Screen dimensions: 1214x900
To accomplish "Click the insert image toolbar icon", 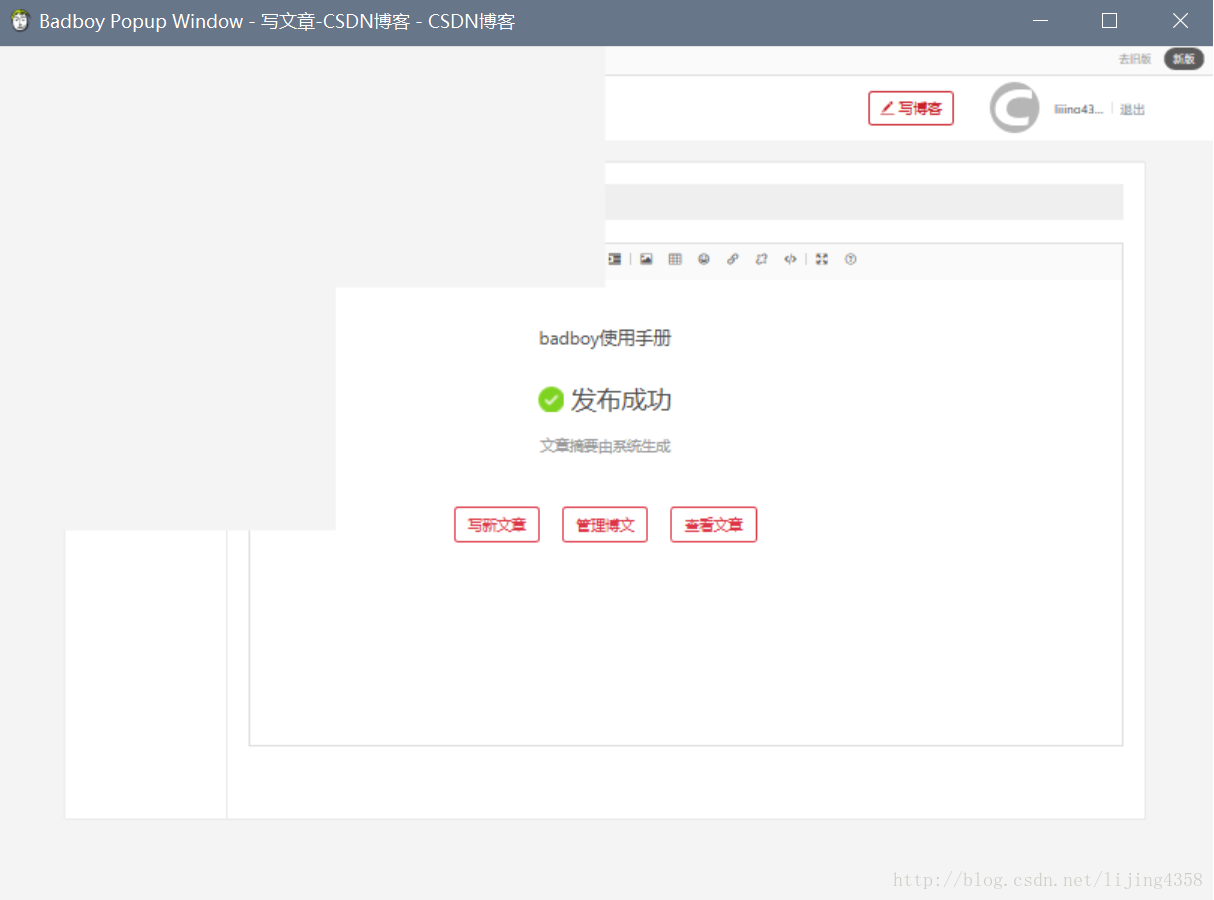I will (x=646, y=259).
